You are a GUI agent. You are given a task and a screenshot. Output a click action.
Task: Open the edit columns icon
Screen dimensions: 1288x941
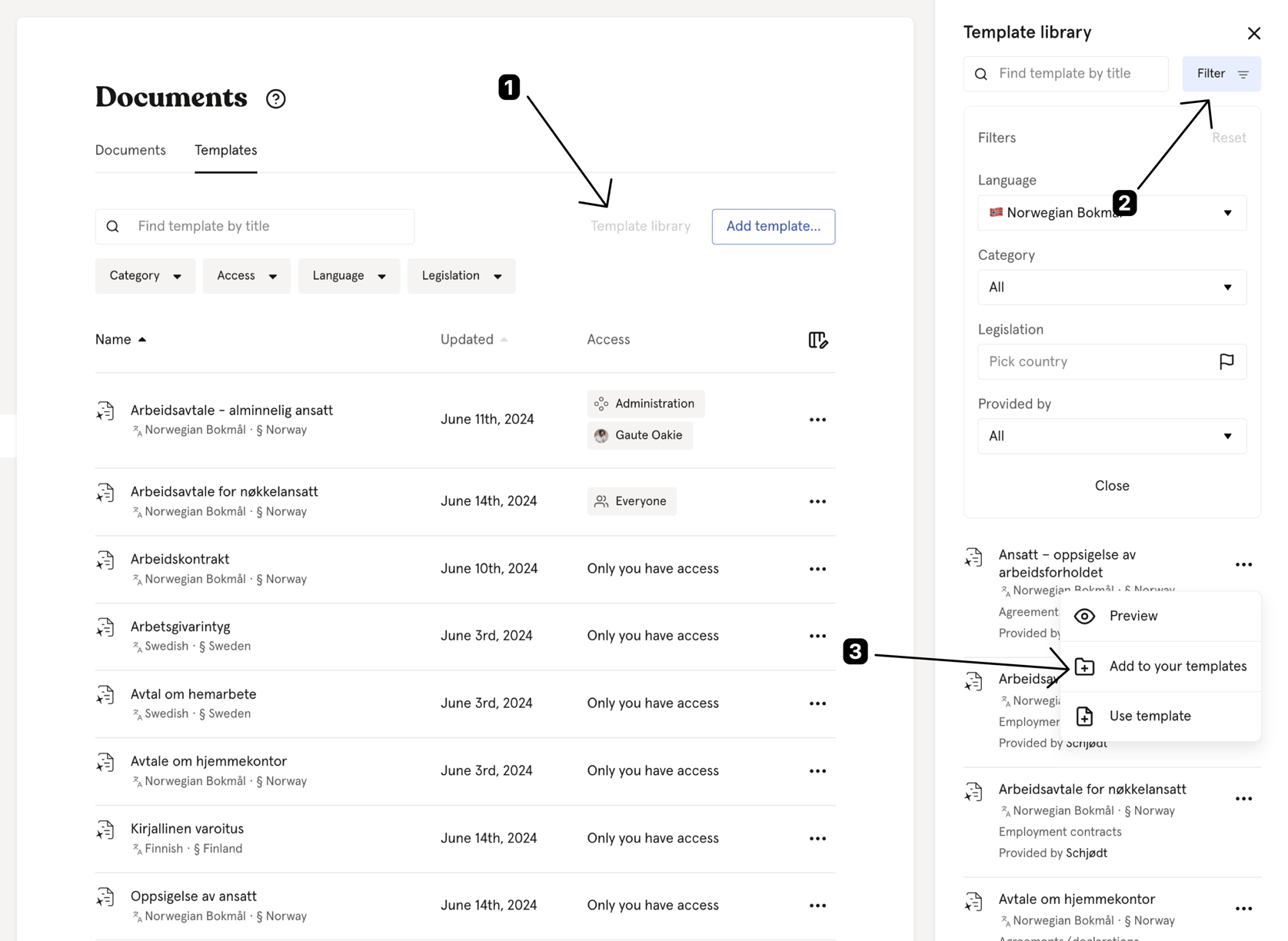[817, 340]
